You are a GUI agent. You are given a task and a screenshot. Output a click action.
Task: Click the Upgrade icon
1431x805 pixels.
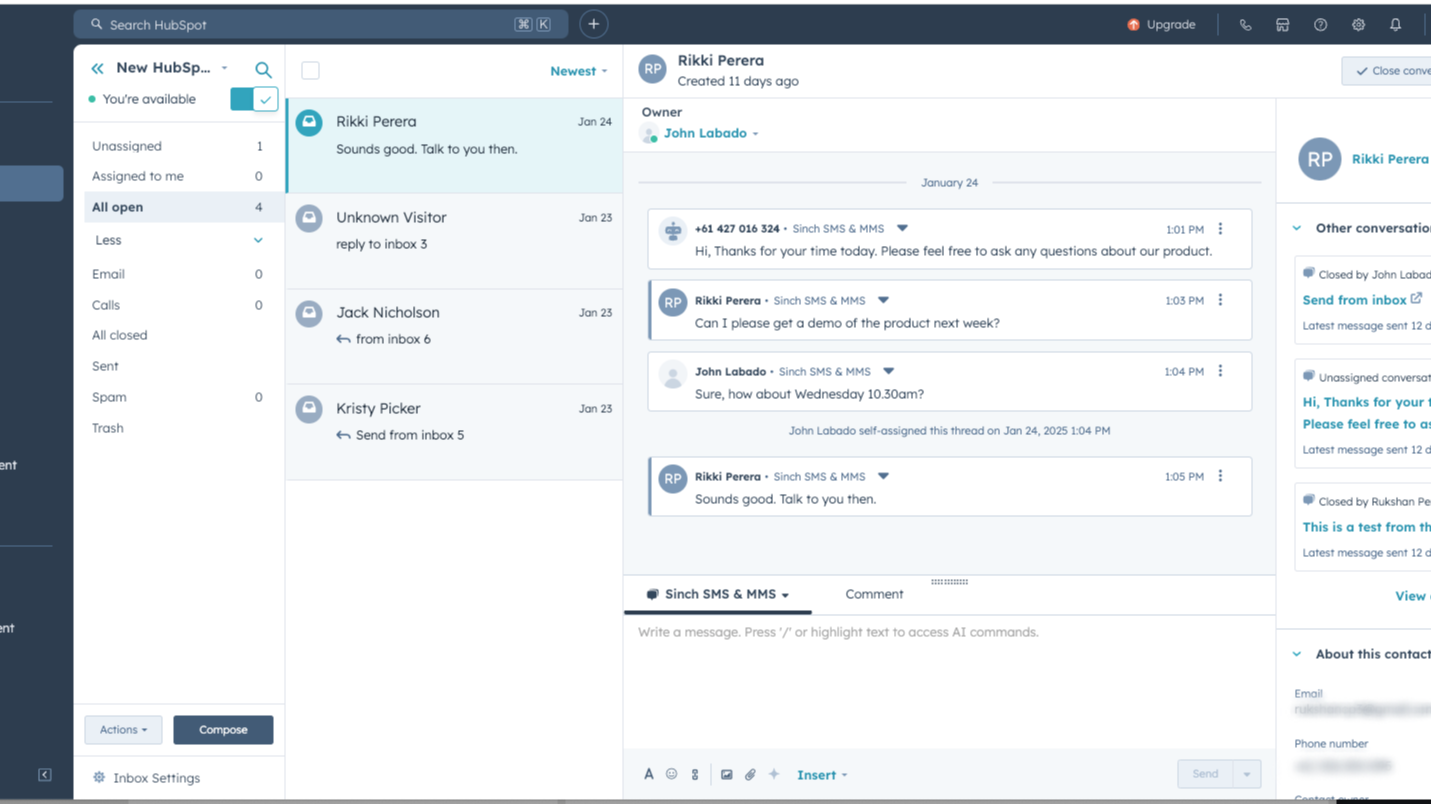click(x=1133, y=25)
